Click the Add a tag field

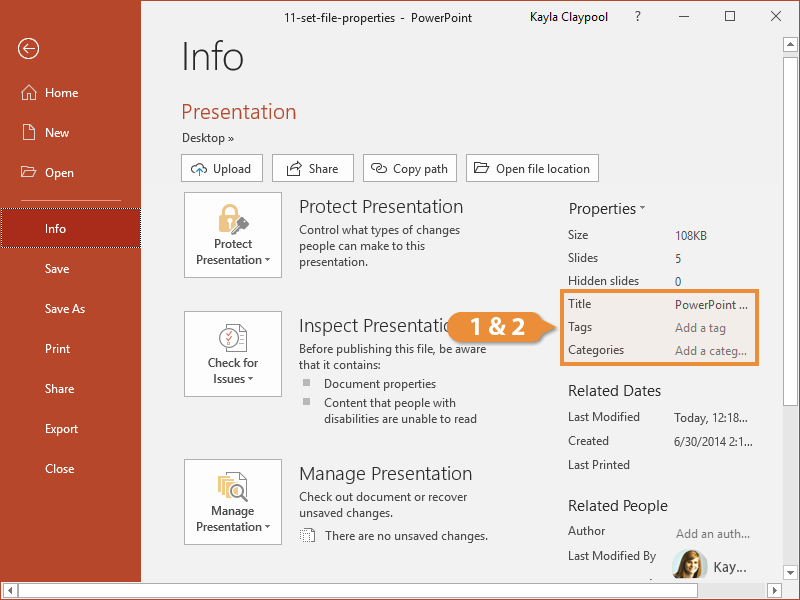[700, 328]
